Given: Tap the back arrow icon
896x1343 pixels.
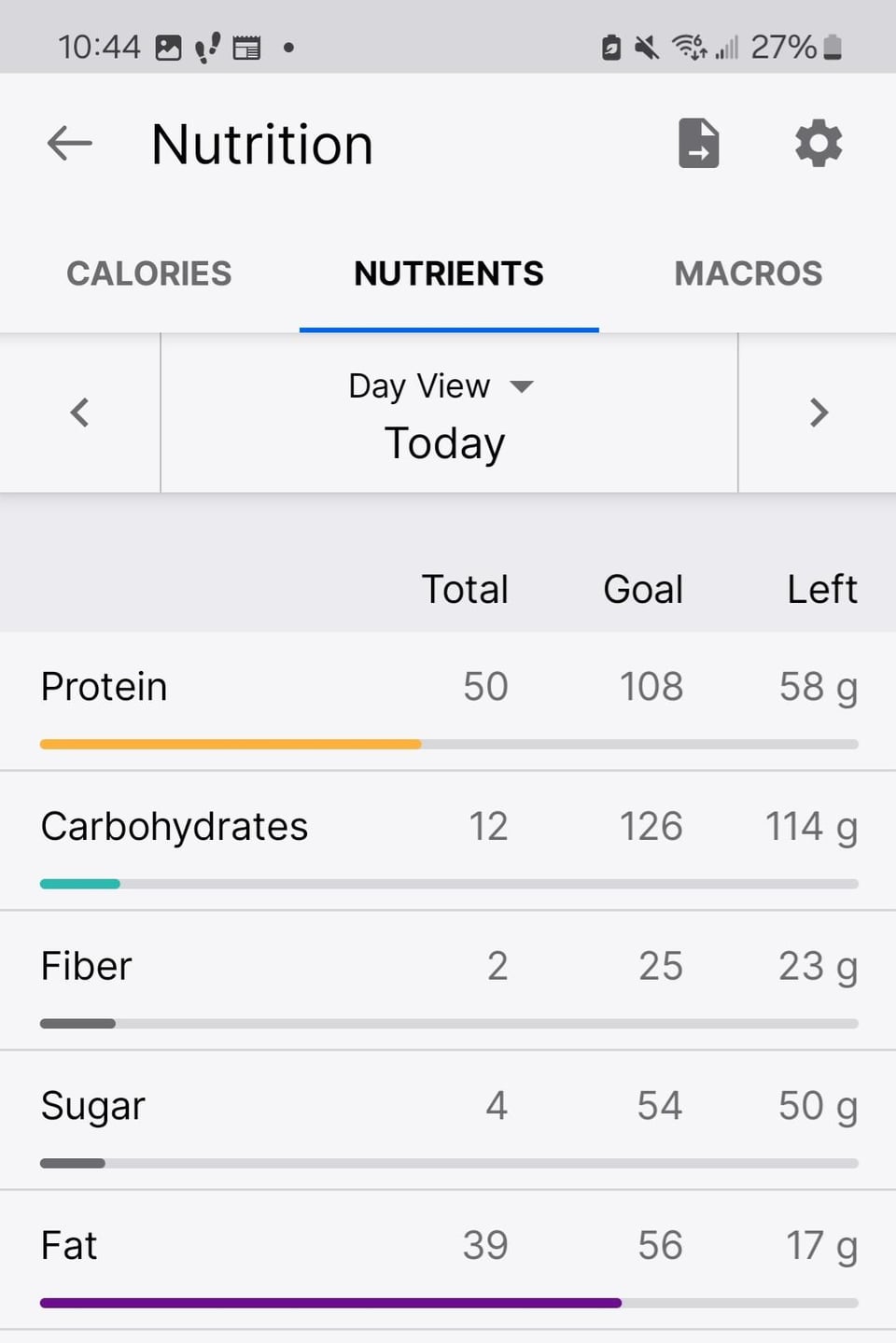Looking at the screenshot, I should tap(70, 144).
